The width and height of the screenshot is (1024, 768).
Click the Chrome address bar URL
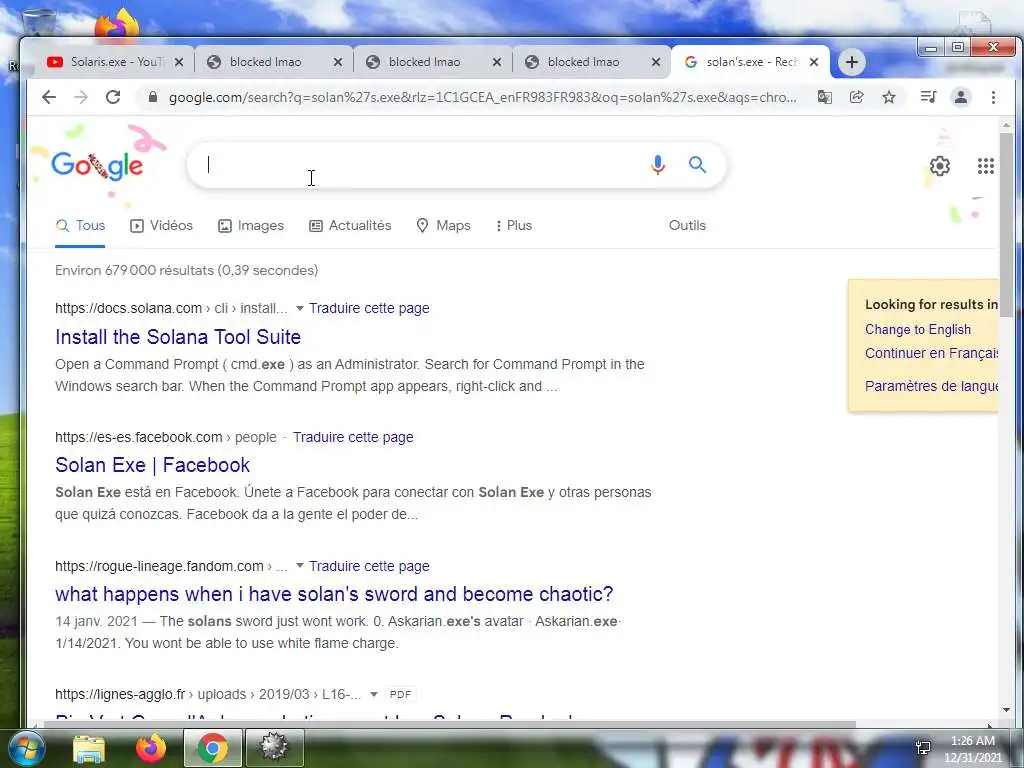[x=482, y=97]
